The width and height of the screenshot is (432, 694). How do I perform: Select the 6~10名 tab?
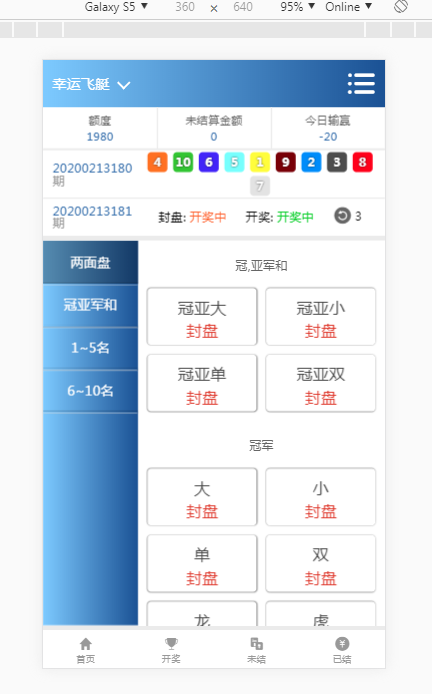click(90, 391)
